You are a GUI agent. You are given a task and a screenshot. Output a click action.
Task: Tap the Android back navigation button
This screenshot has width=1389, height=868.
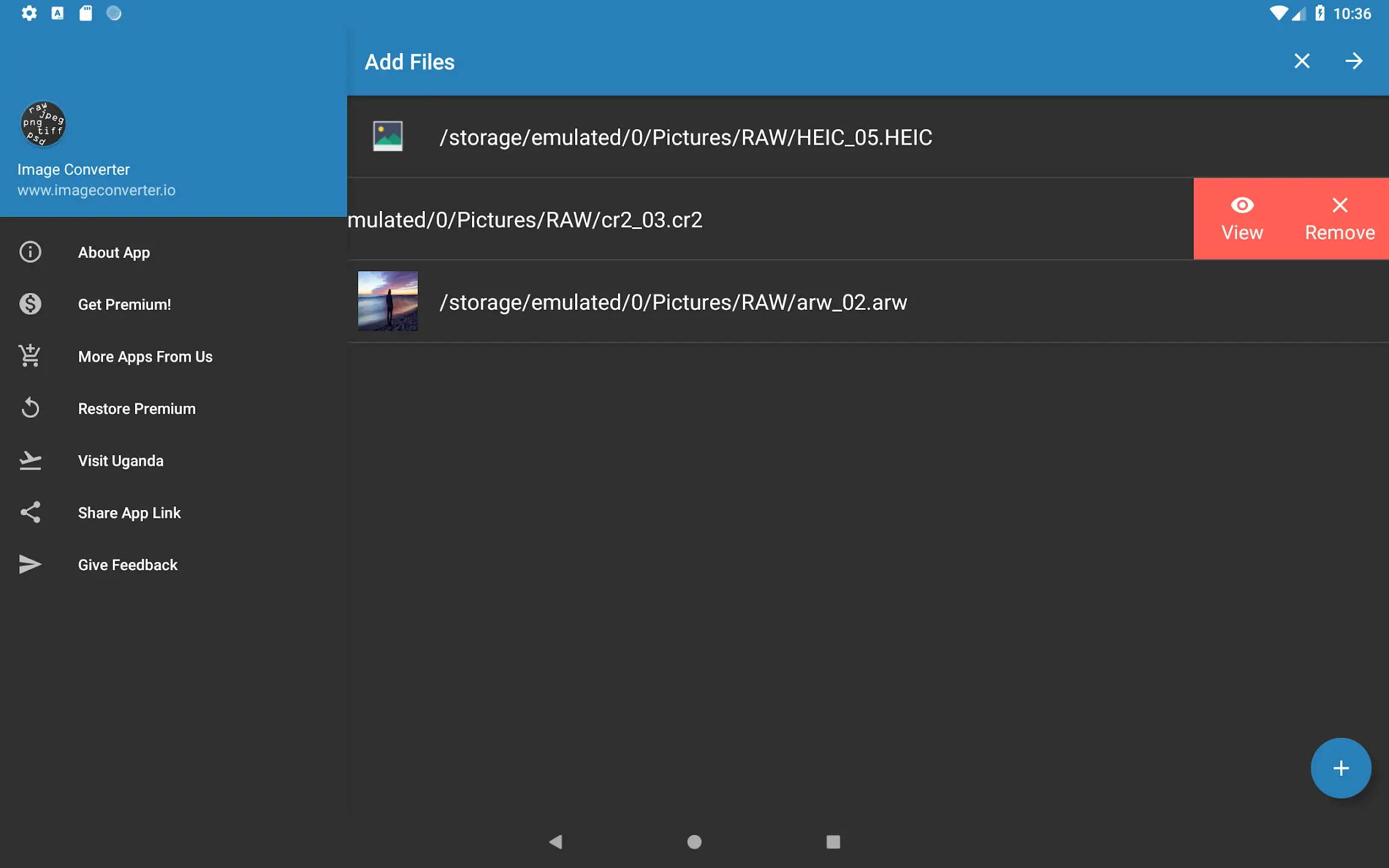coord(556,842)
